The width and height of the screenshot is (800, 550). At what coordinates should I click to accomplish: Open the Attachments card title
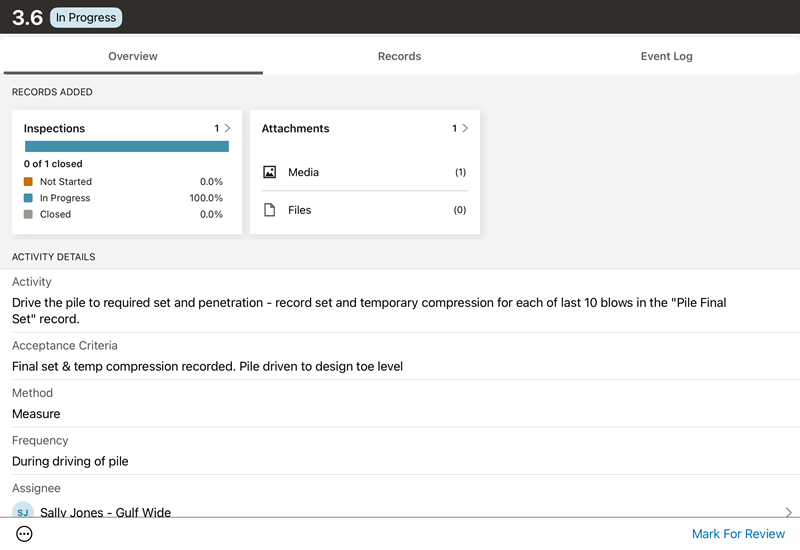tap(295, 128)
